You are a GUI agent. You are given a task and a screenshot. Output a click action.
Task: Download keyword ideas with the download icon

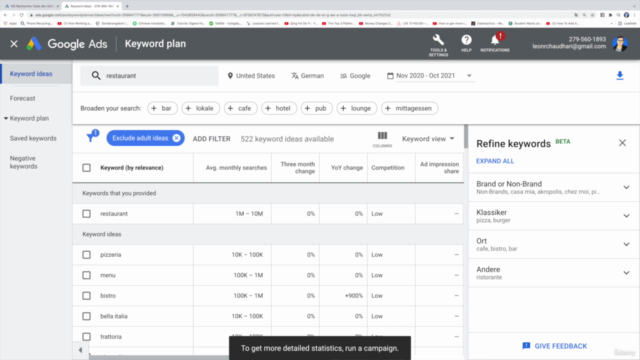620,76
